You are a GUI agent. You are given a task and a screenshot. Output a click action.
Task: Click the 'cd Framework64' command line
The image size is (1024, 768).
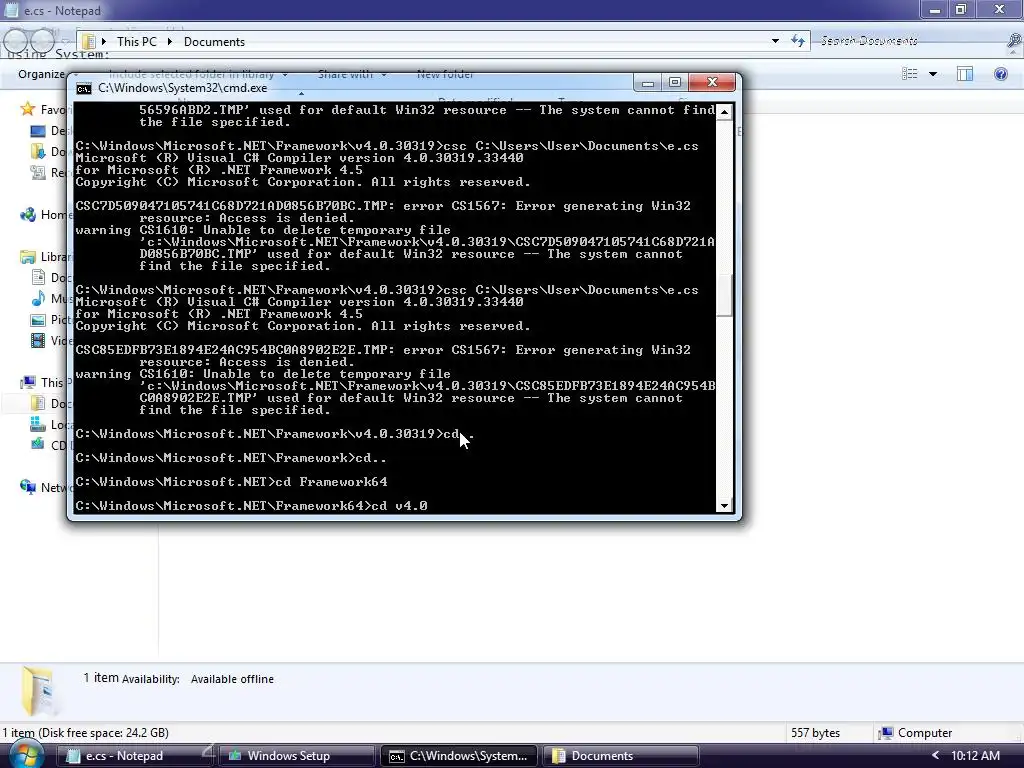(x=231, y=482)
